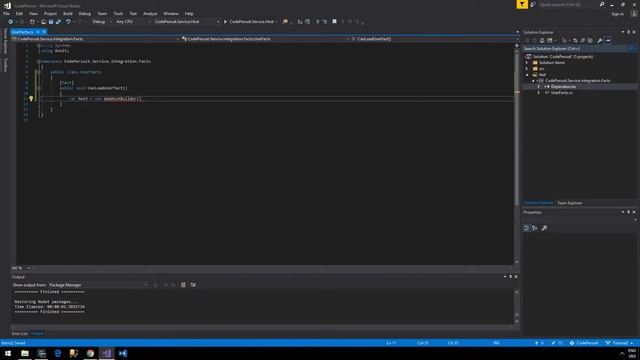Screen dimensions: 640x360
Task: Open the Project menu
Action: [x=50, y=13]
